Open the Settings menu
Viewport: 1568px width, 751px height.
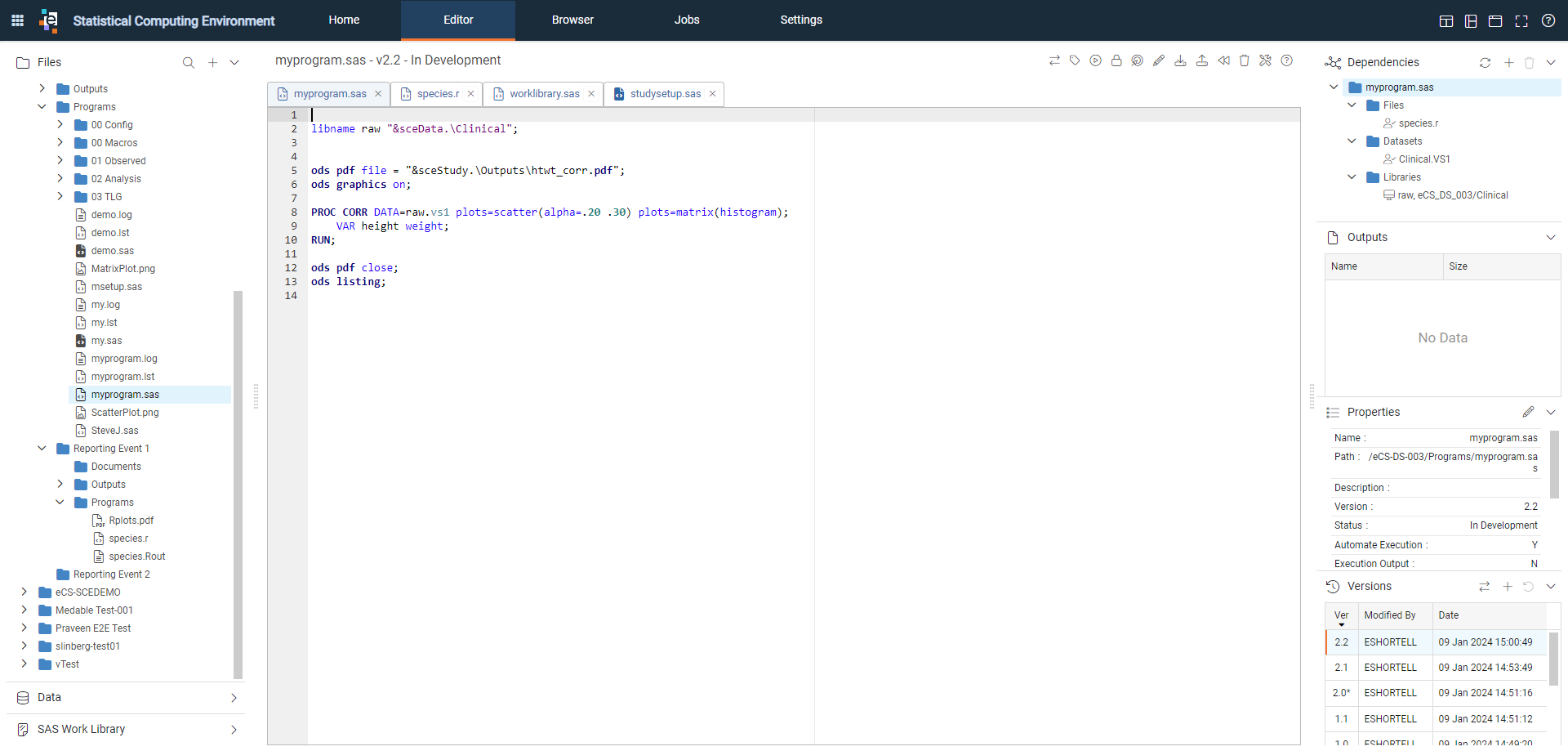tap(801, 20)
